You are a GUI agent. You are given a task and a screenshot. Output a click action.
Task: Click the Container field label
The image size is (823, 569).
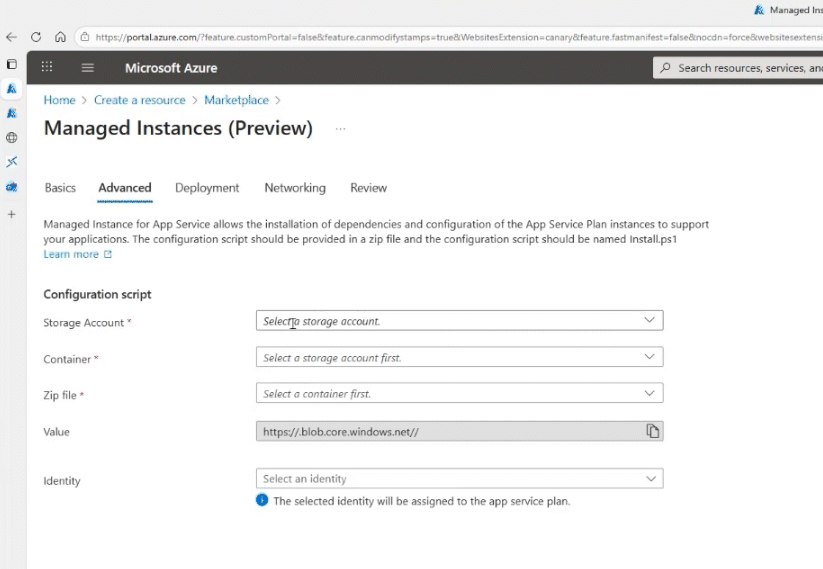[x=67, y=360]
